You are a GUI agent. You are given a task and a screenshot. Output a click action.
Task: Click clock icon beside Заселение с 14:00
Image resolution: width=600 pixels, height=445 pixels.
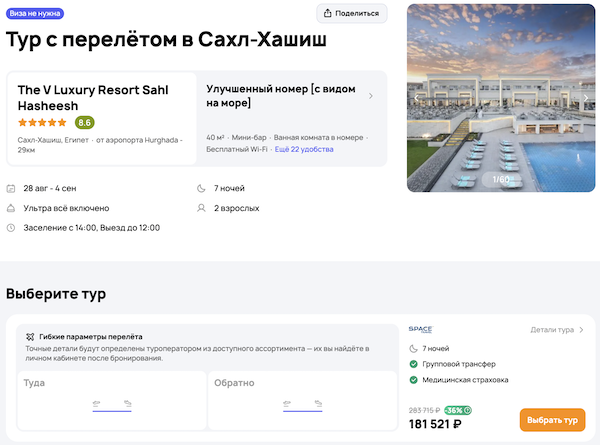[11, 228]
